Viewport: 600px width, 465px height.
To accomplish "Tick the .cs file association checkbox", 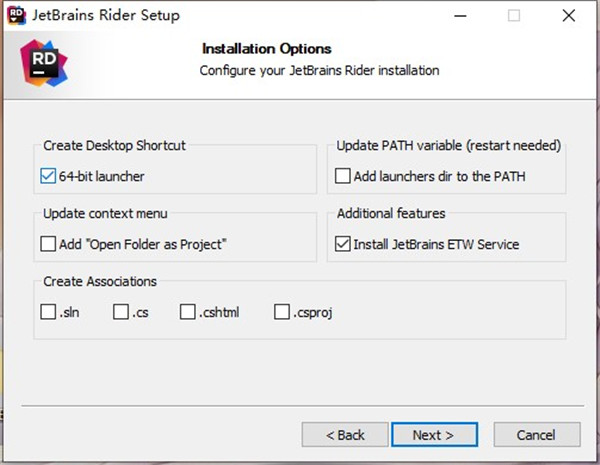I will 121,312.
